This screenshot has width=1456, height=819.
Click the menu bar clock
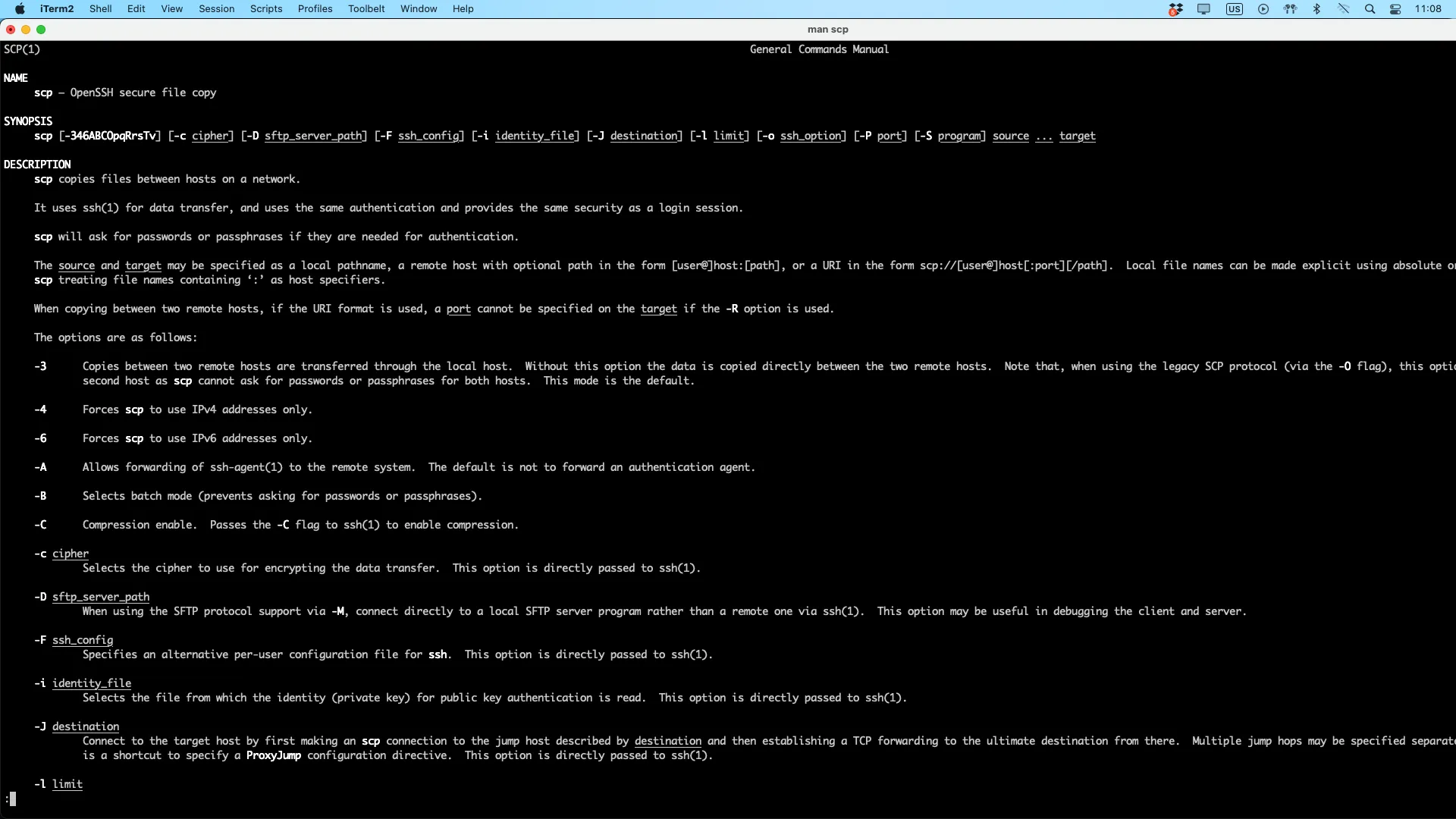click(1428, 9)
